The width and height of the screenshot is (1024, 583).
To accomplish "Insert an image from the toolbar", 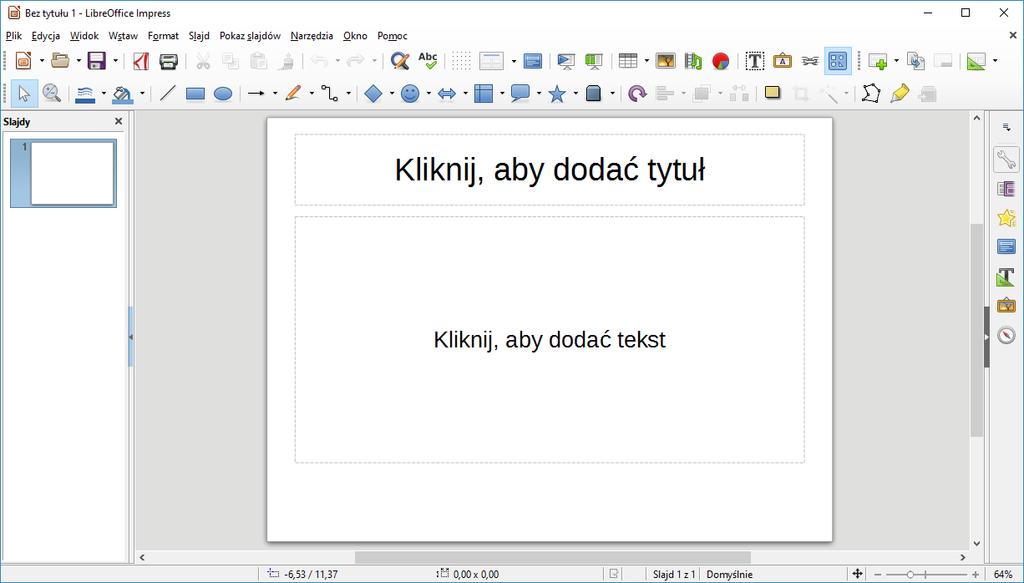I will click(x=665, y=61).
